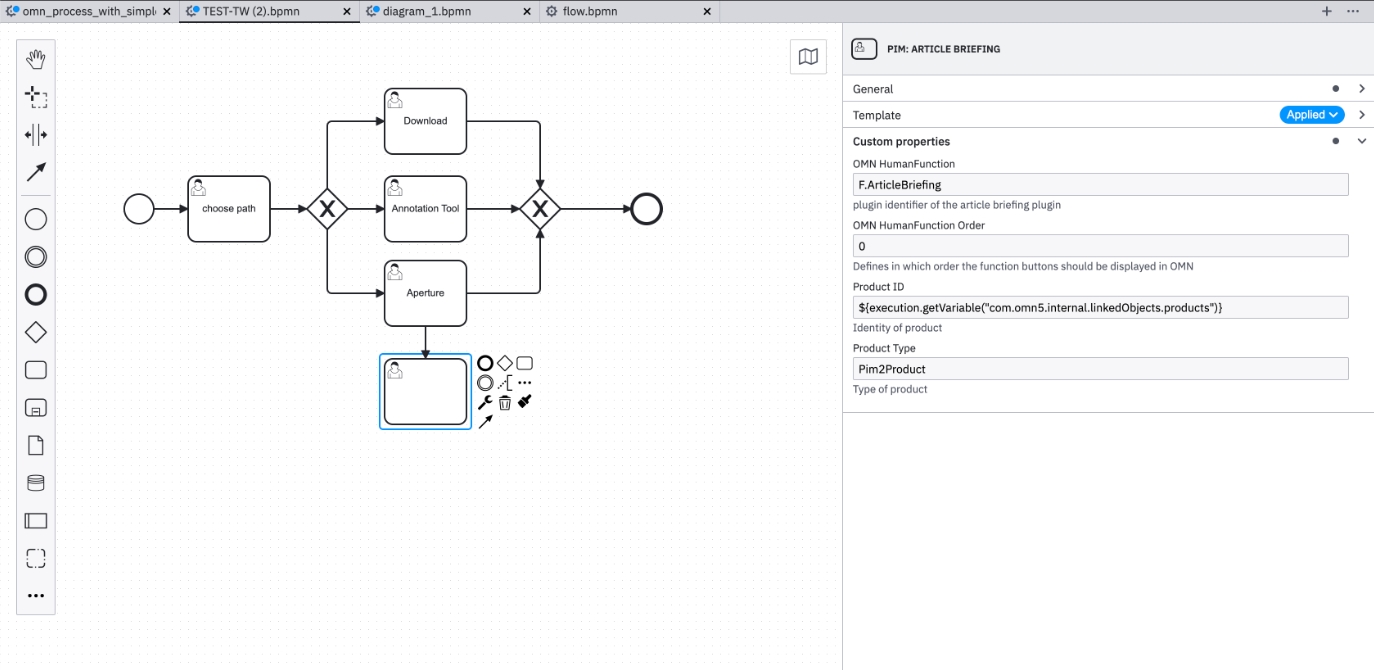The height and width of the screenshot is (670, 1374).
Task: Activate the hand tool in the palette
Action: [x=36, y=59]
